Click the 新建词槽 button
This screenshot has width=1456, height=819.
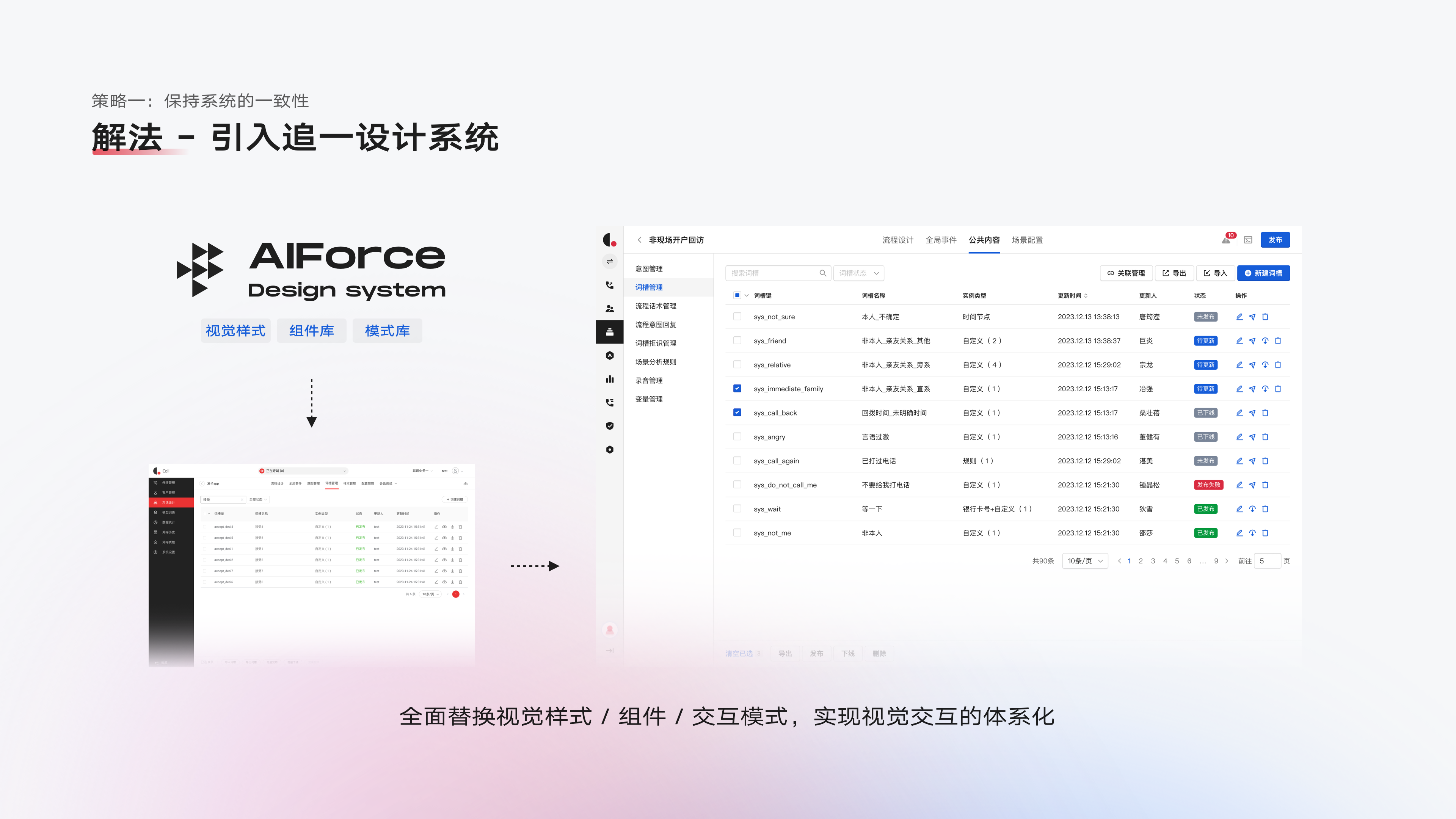[x=1263, y=273]
